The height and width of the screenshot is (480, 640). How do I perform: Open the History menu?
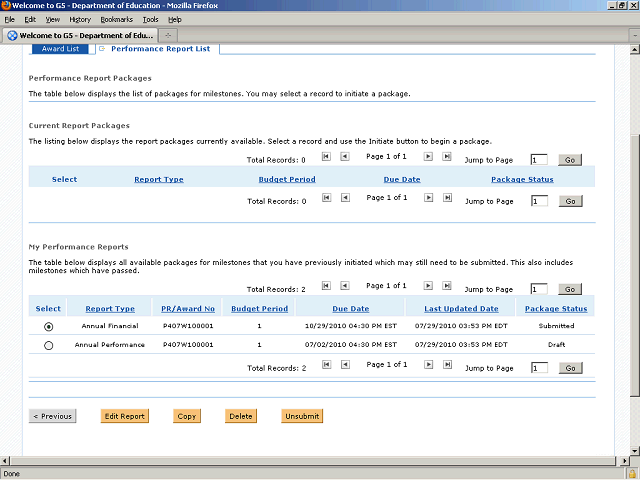click(x=80, y=19)
